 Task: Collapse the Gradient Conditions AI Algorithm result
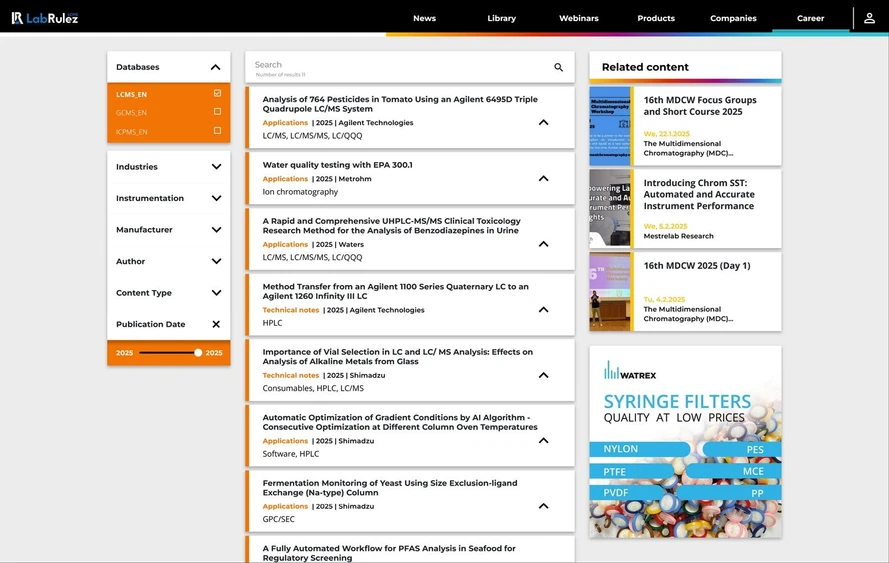pos(543,441)
